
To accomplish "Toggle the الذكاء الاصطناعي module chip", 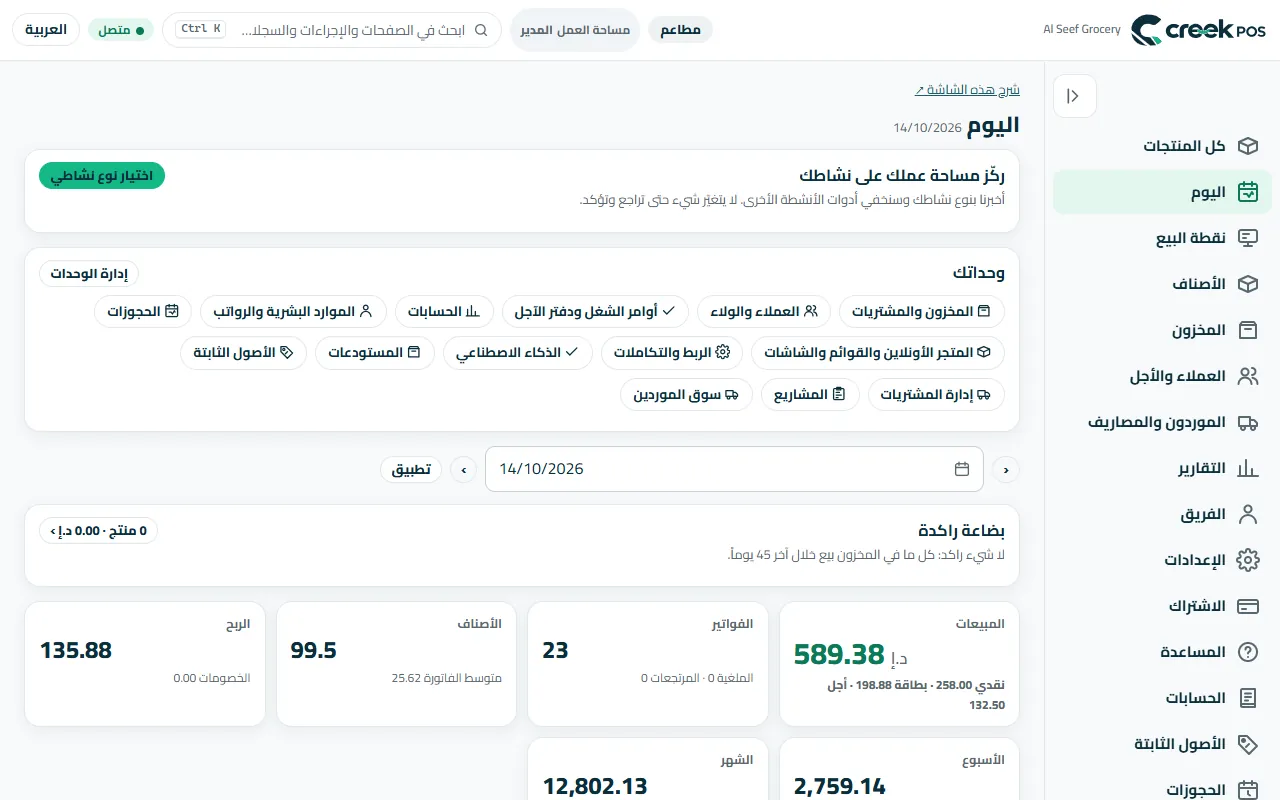I will (x=518, y=352).
